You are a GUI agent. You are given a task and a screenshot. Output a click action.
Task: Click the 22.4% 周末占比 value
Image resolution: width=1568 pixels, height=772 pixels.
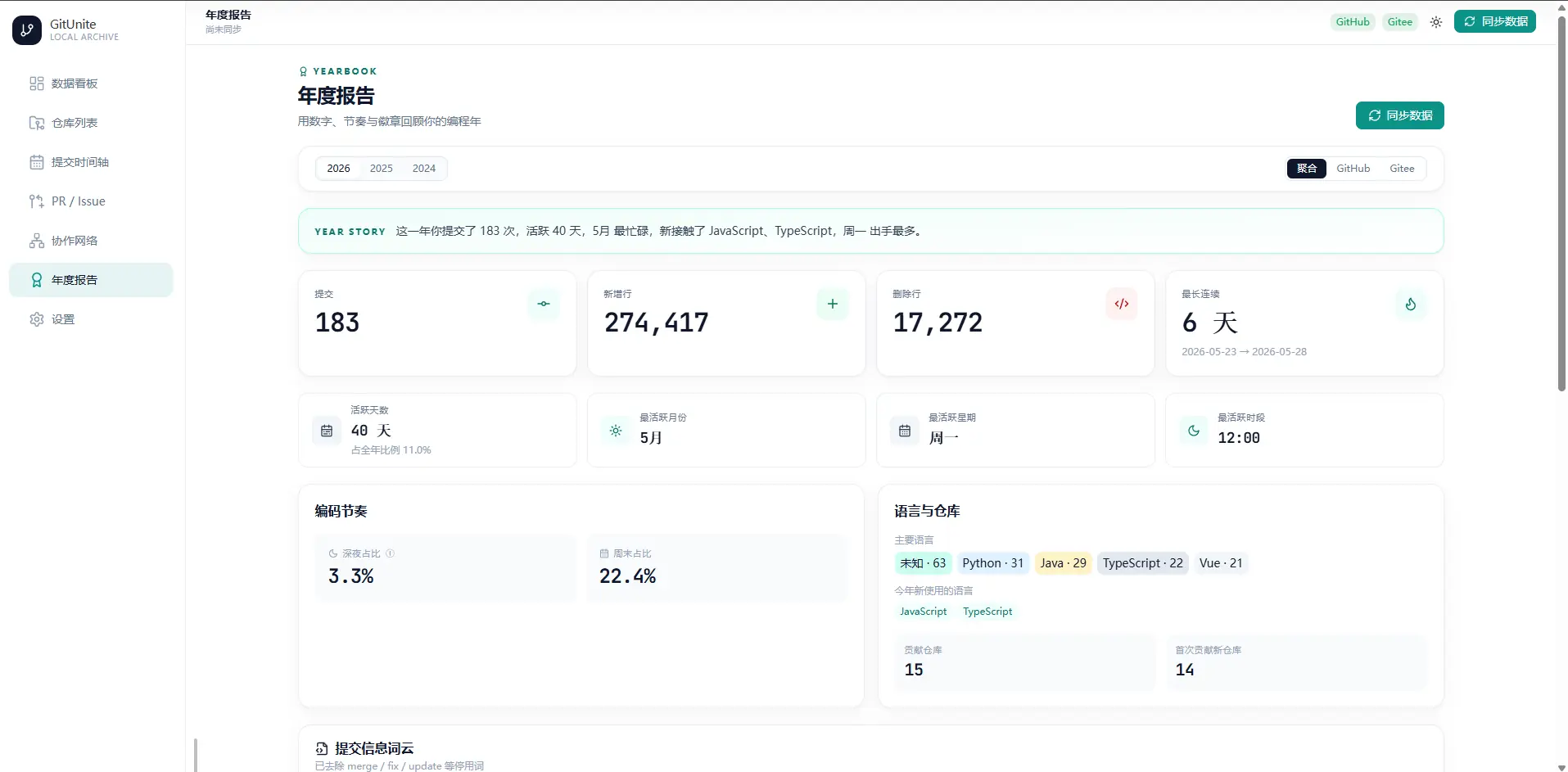pos(627,576)
